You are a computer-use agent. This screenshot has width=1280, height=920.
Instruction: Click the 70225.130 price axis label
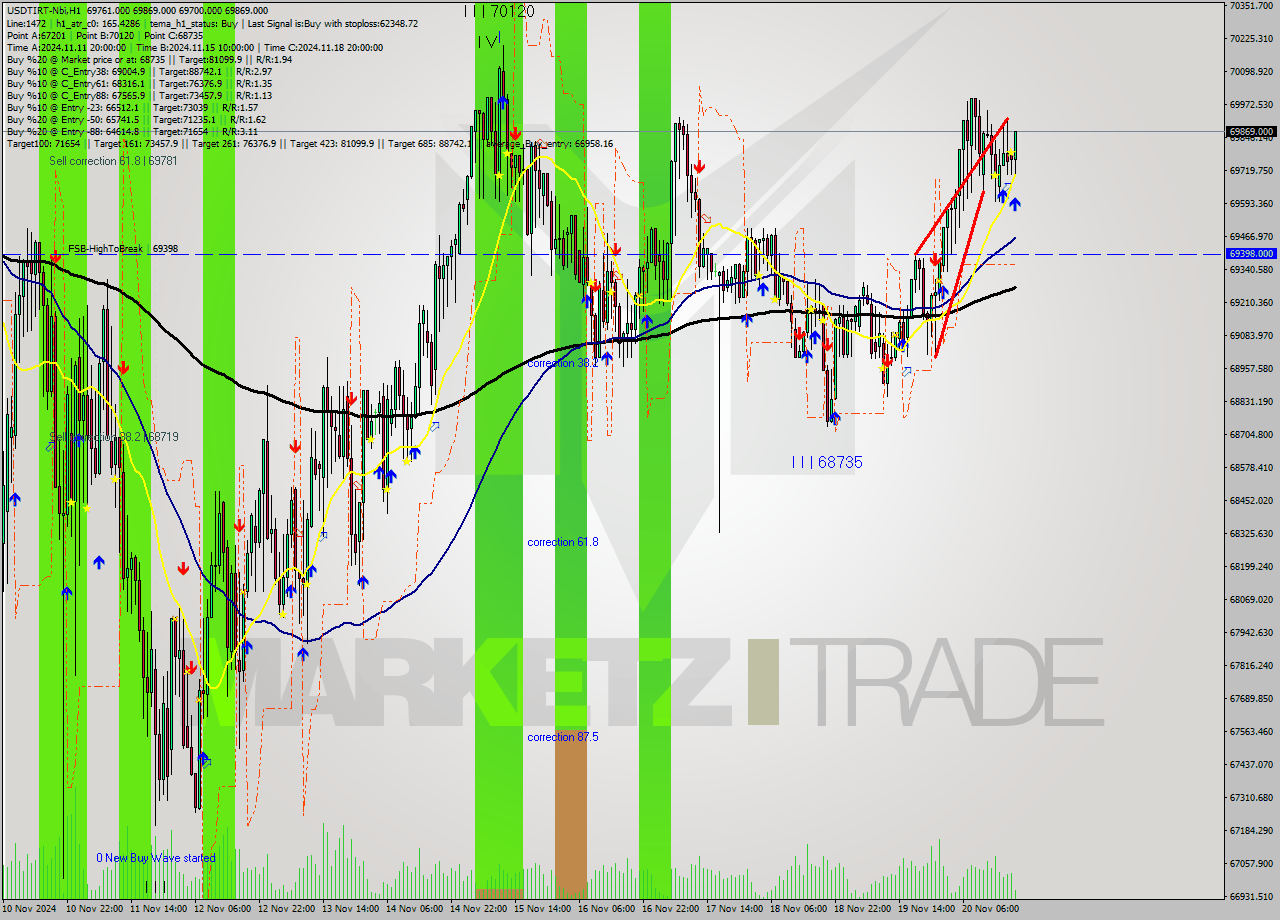click(1251, 38)
